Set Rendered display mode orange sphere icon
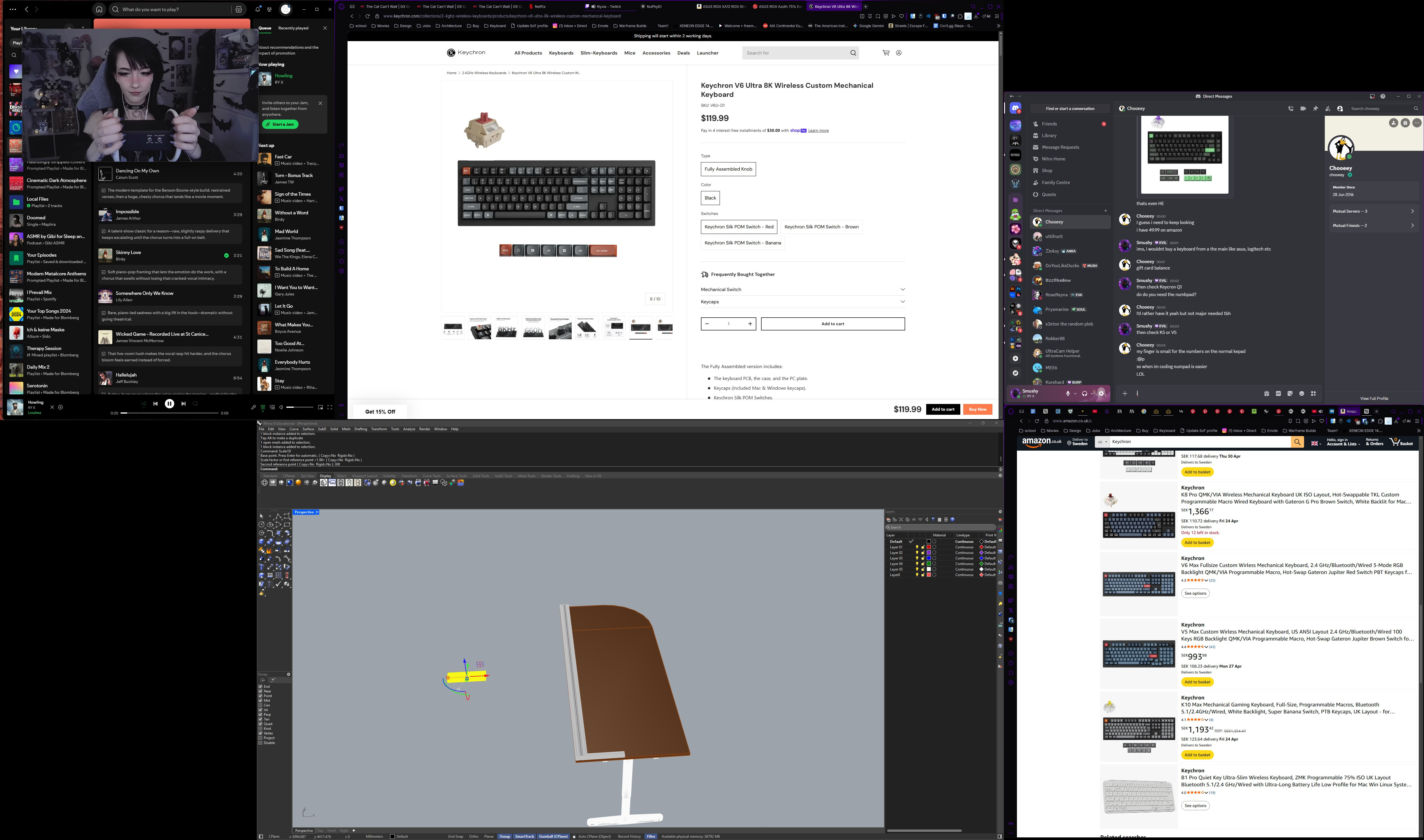Viewport: 1424px width, 840px height. 299,483
